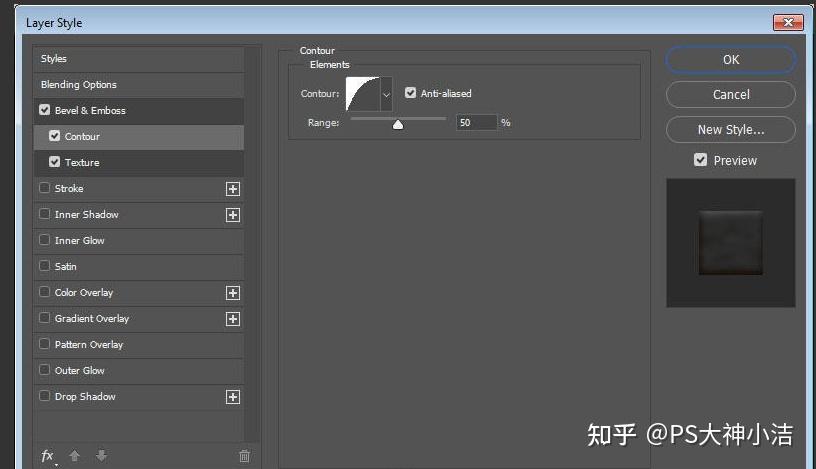The image size is (816, 469).
Task: Click the style preview thumbnail
Action: [x=731, y=243]
